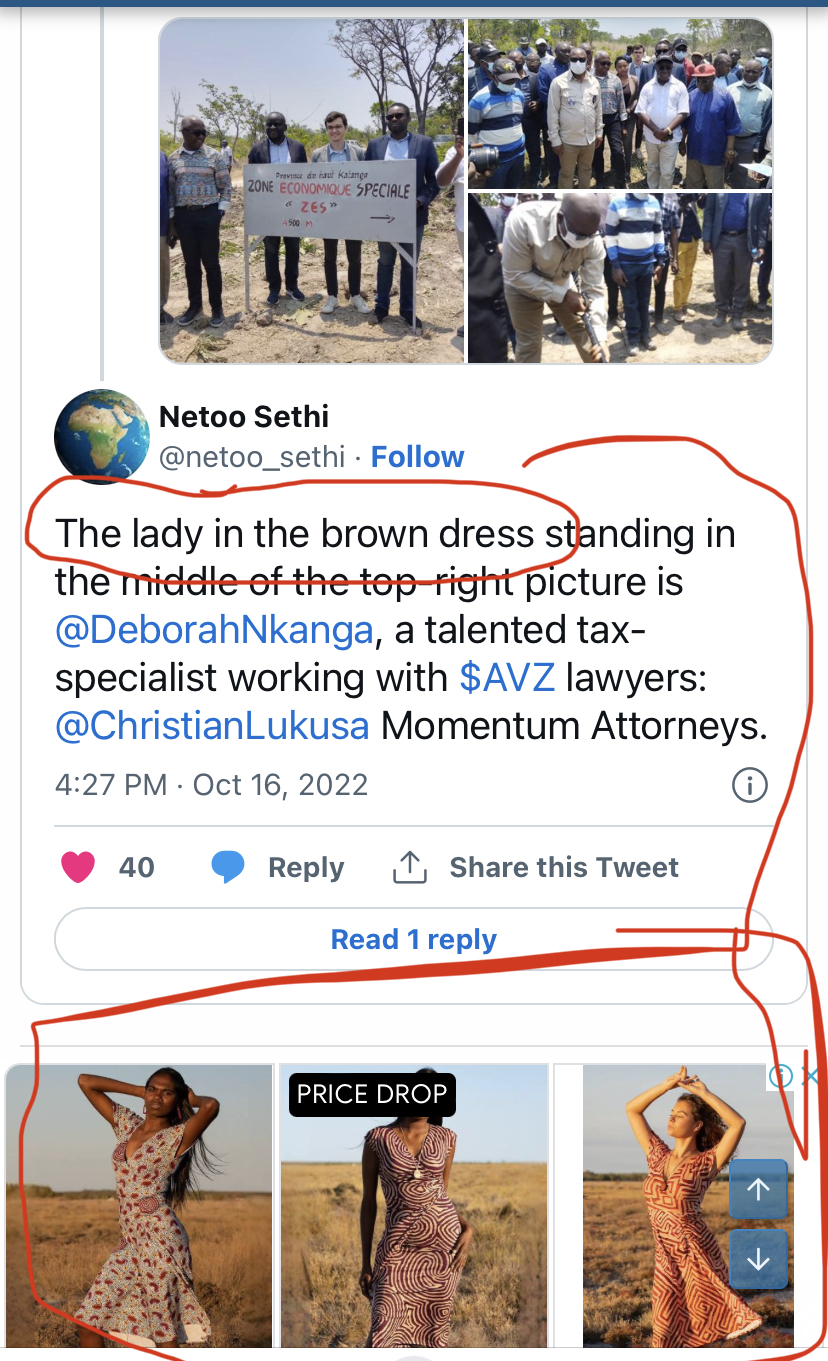Click the AdChoices icon on the ad
Viewport: 828px width, 1361px height.
tap(781, 1076)
